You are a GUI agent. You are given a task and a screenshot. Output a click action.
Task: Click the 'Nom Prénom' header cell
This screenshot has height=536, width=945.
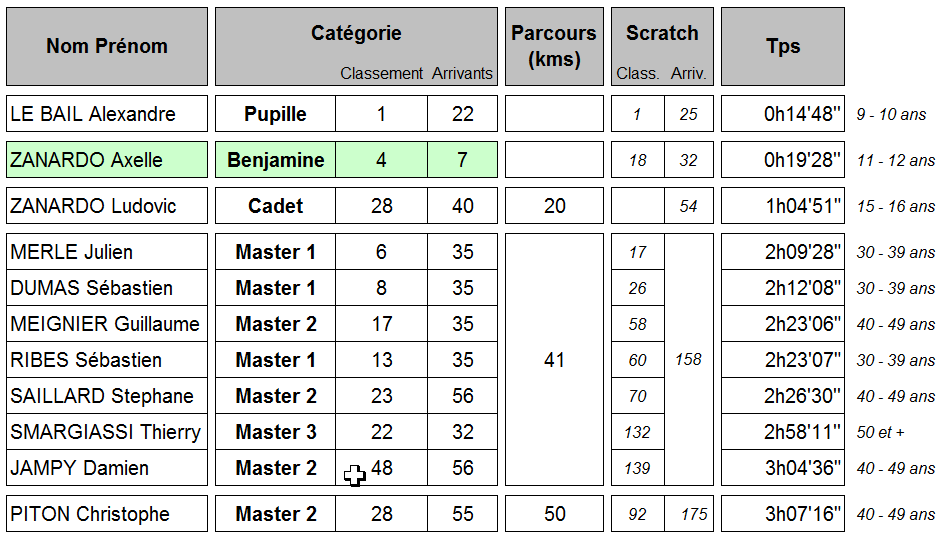click(x=107, y=46)
